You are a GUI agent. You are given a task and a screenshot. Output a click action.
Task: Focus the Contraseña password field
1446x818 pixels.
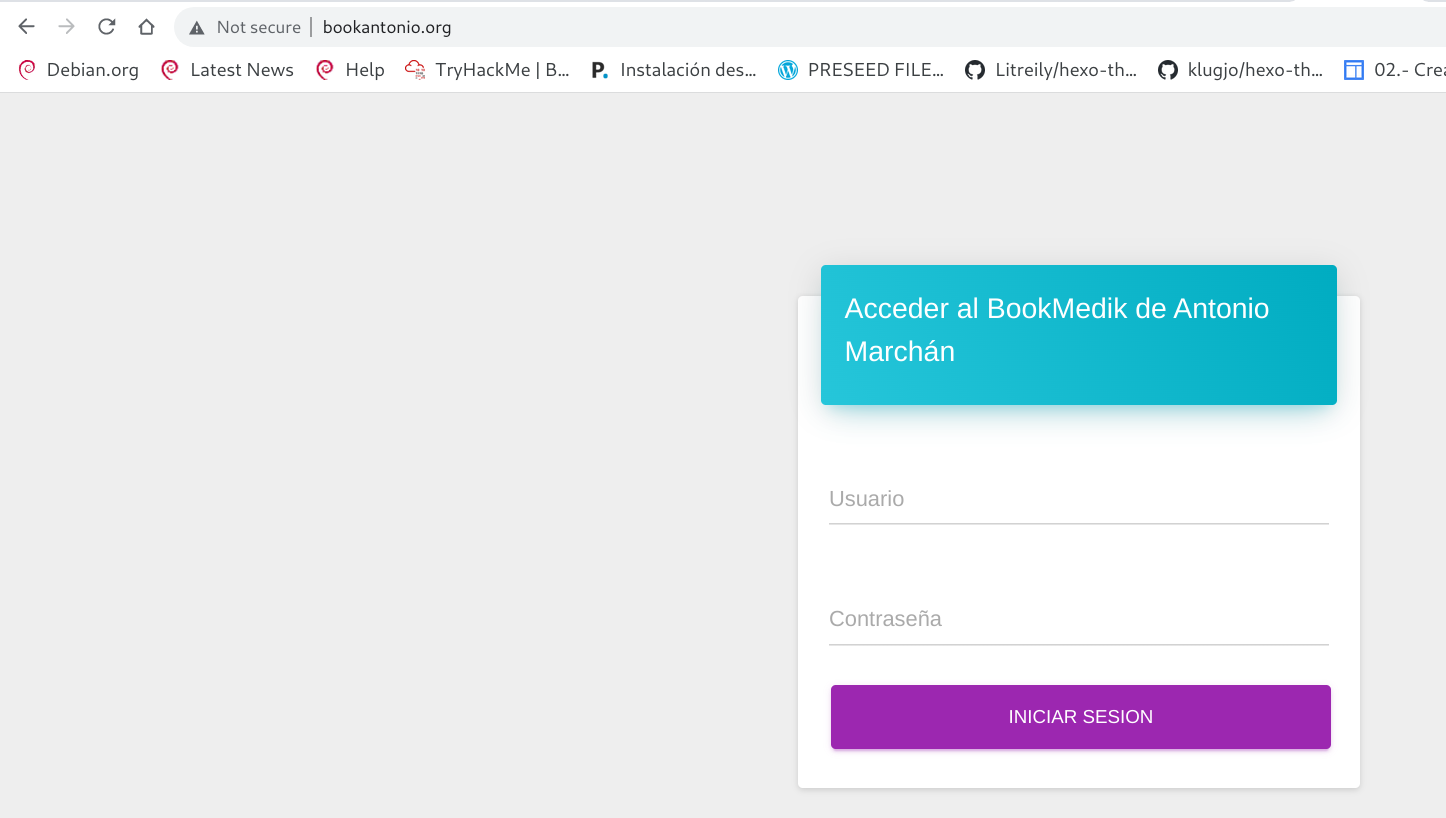1078,620
